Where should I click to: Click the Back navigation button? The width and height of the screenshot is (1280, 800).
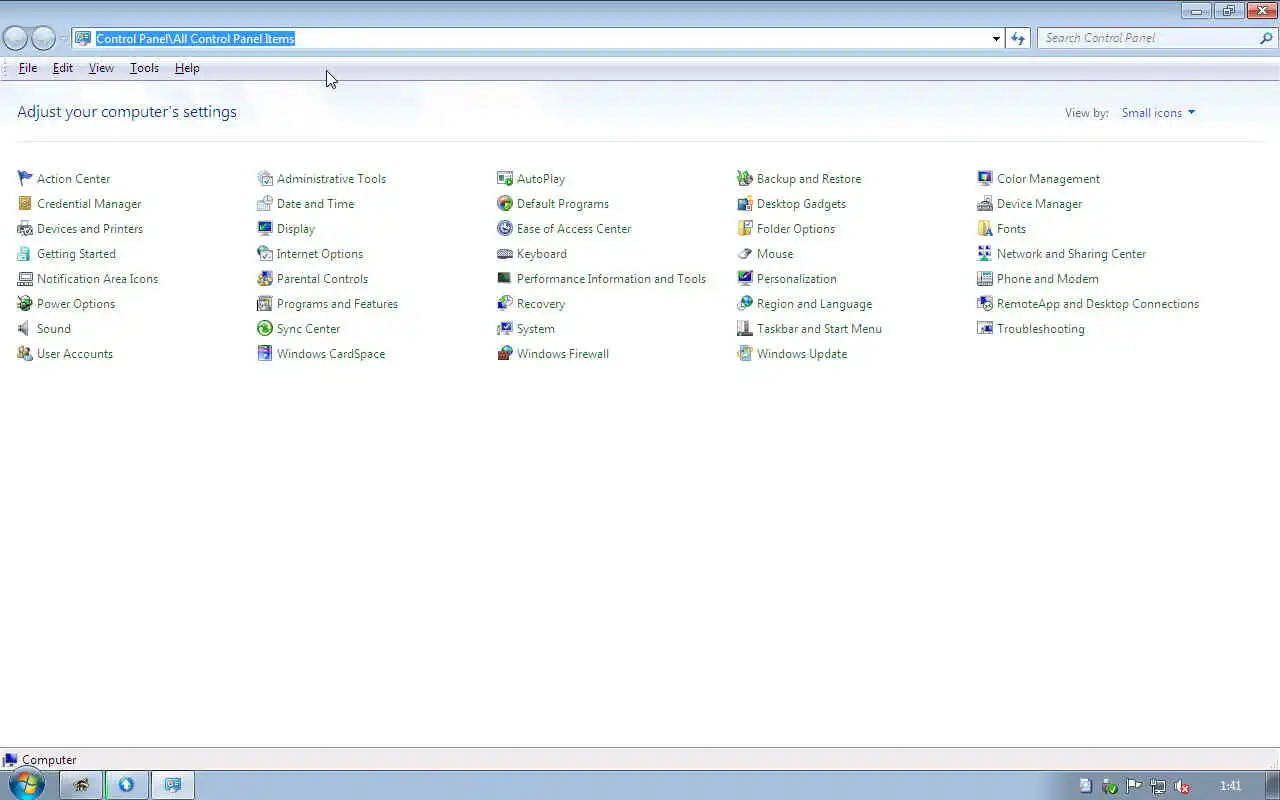point(16,38)
